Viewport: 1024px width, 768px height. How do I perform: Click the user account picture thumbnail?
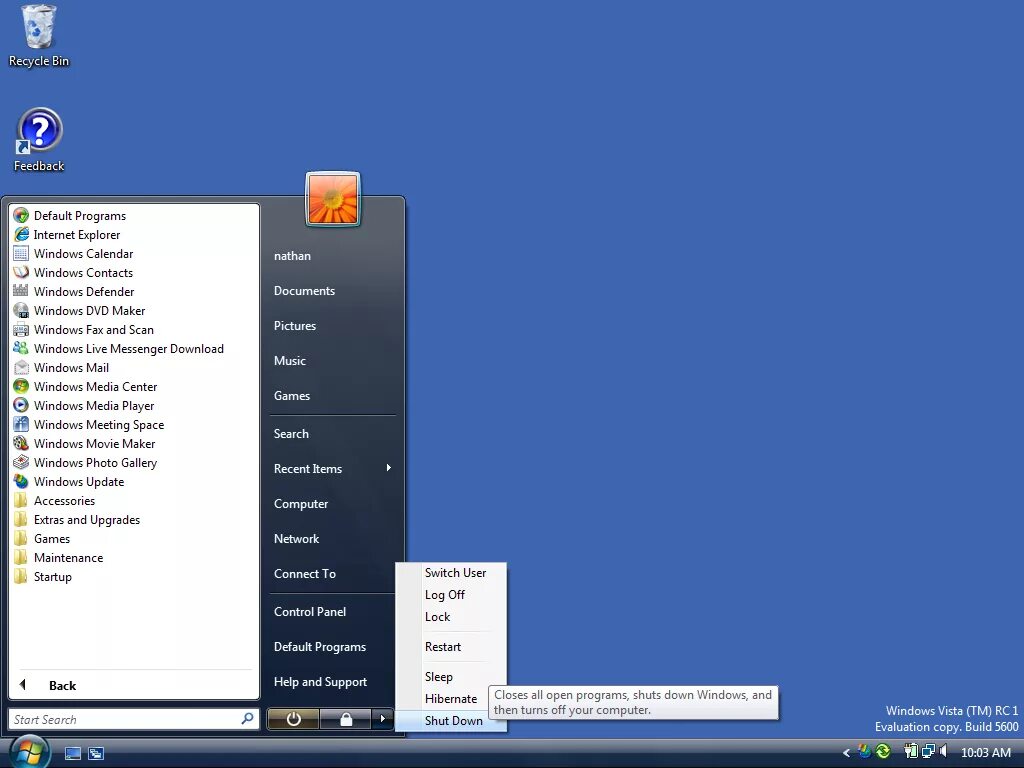pos(333,199)
